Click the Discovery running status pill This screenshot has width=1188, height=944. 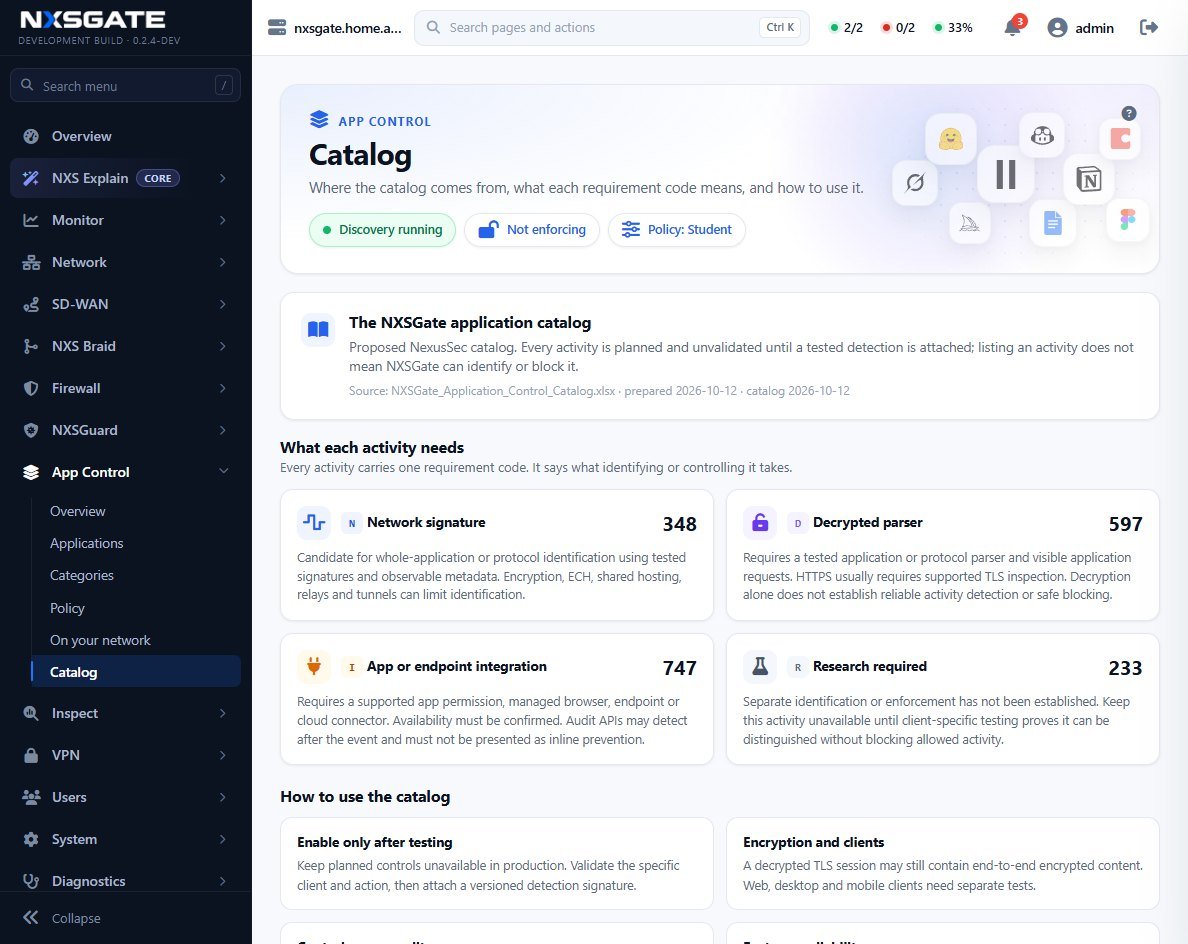point(382,230)
